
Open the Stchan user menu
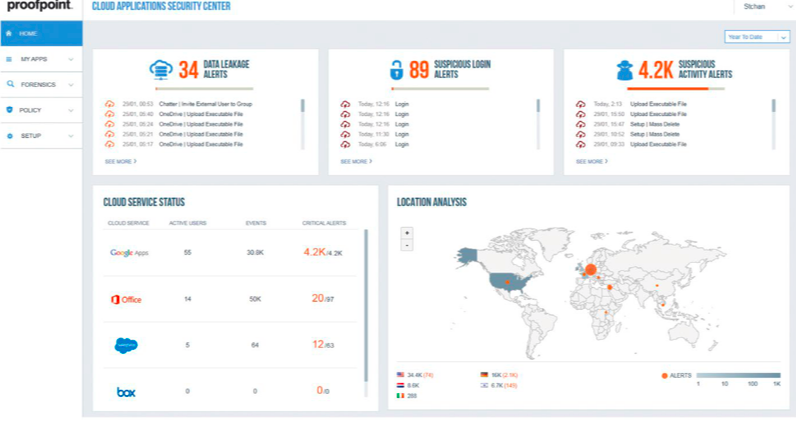click(x=760, y=7)
